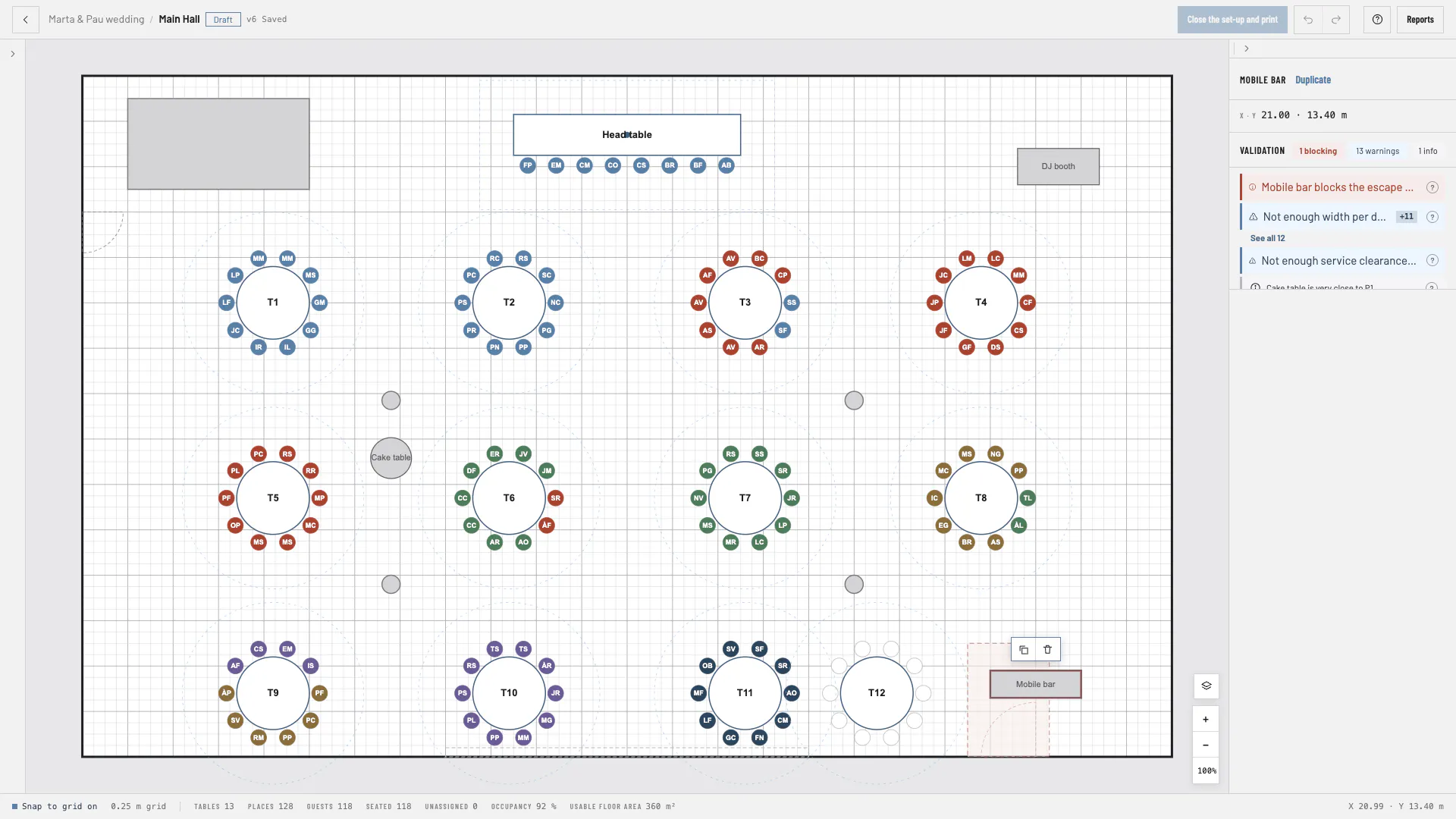Filter by 1 blocking issues
The height and width of the screenshot is (819, 1456).
click(1318, 151)
